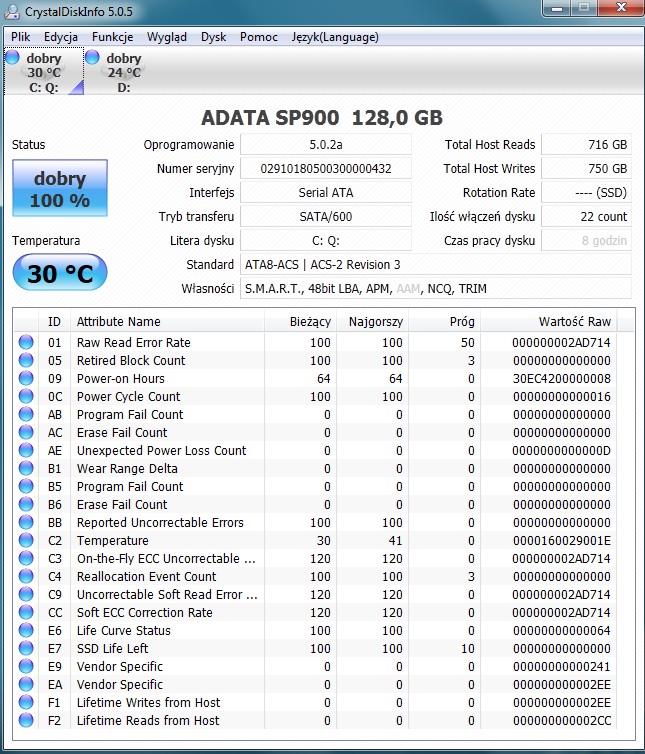This screenshot has height=754, width=645.
Task: Switch to the D: drive tab
Action: pyautogui.click(x=116, y=71)
